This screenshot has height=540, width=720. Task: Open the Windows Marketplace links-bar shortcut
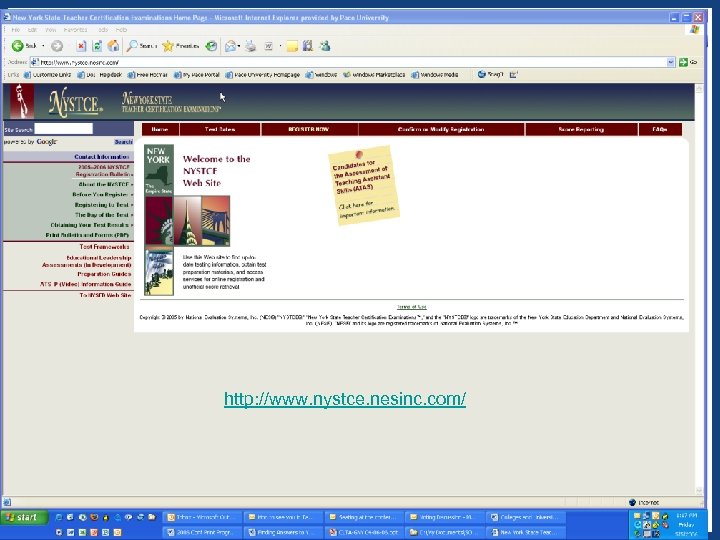point(374,74)
